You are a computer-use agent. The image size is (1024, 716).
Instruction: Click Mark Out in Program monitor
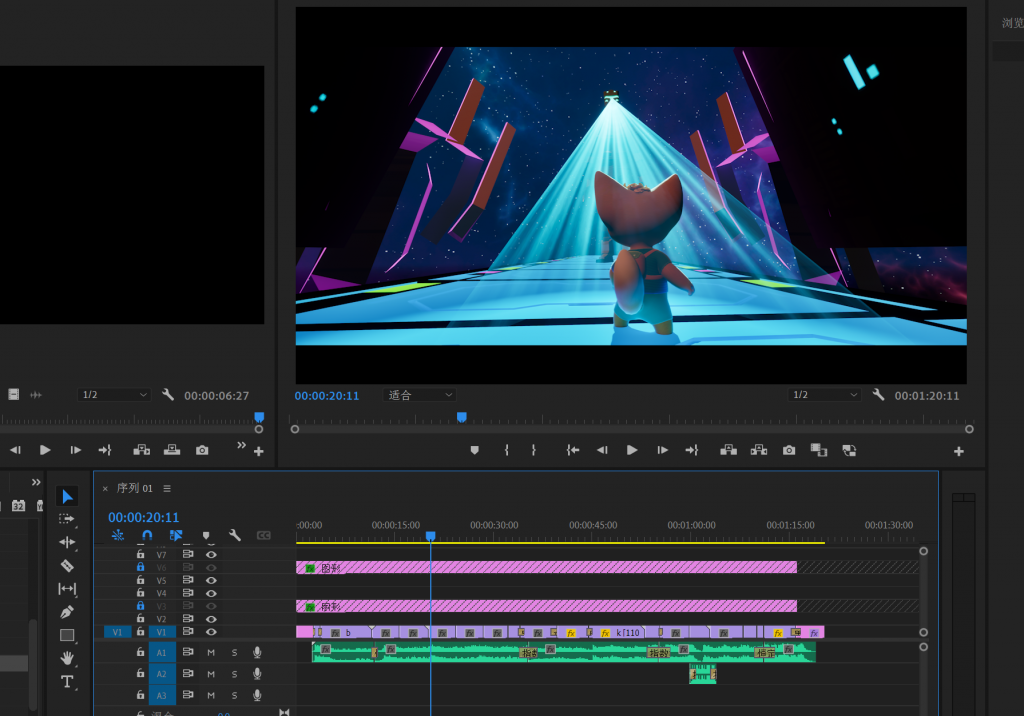tap(534, 450)
